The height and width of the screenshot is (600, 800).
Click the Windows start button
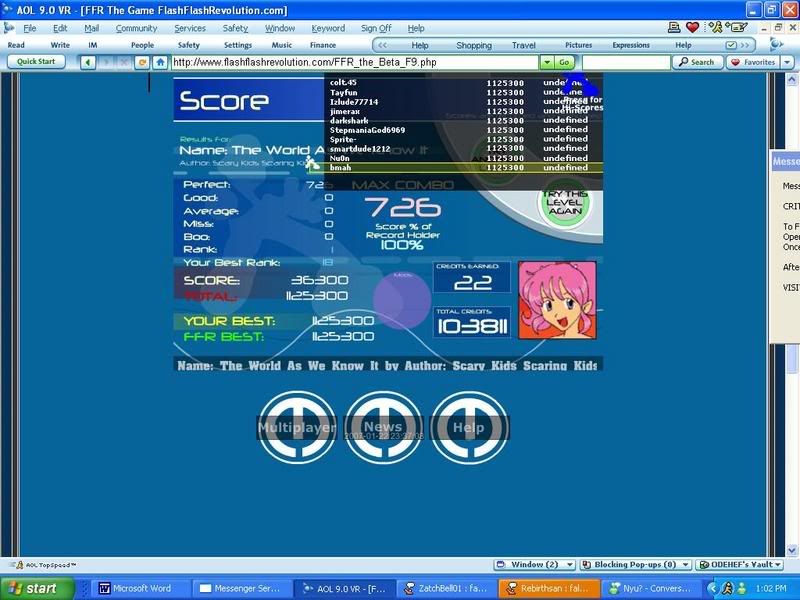tap(37, 588)
